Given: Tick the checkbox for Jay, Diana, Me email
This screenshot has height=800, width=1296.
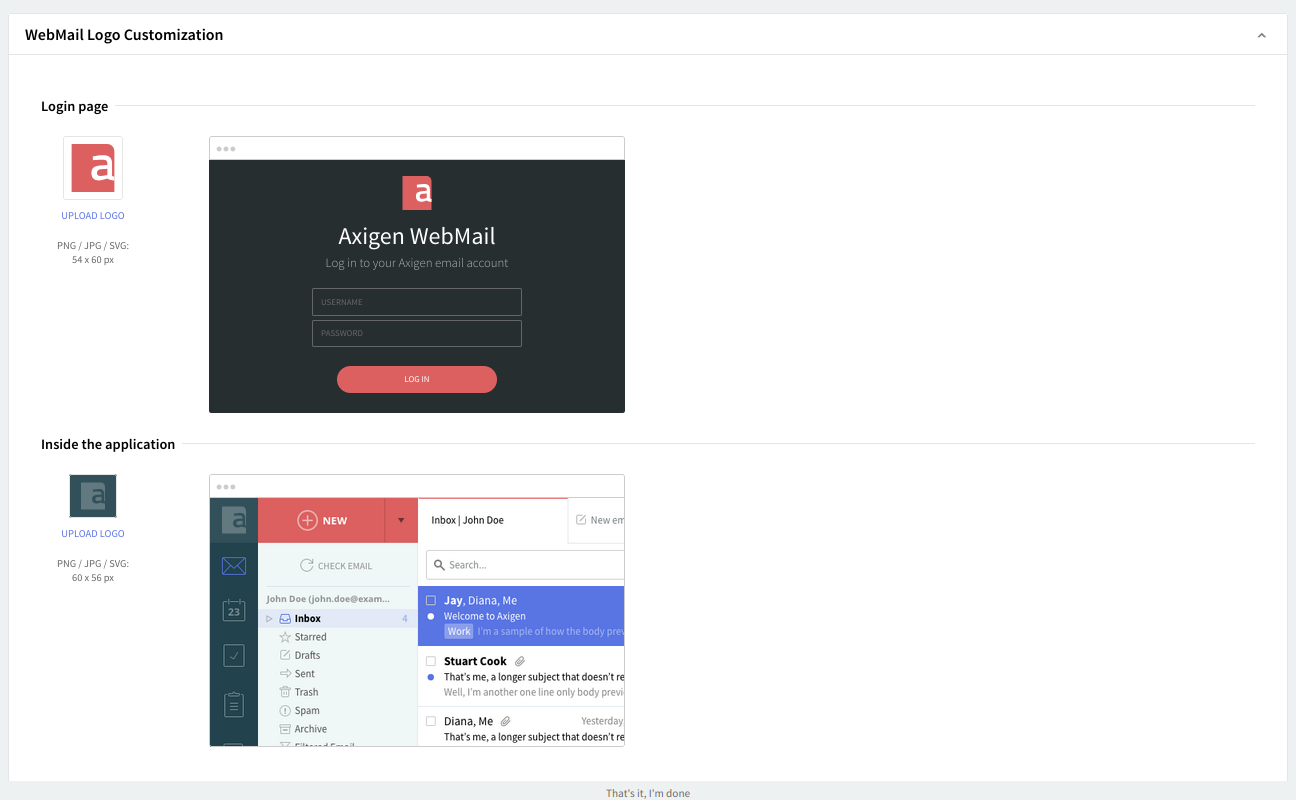Looking at the screenshot, I should [x=431, y=600].
